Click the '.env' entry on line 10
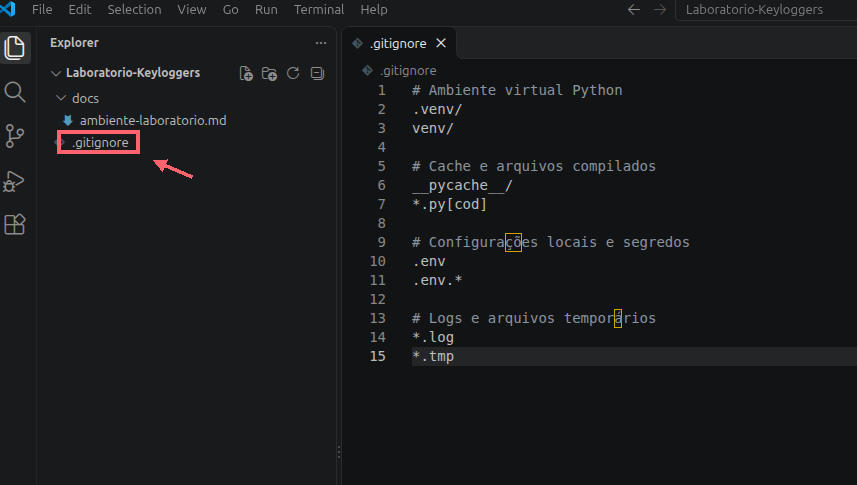857x485 pixels. [x=429, y=261]
